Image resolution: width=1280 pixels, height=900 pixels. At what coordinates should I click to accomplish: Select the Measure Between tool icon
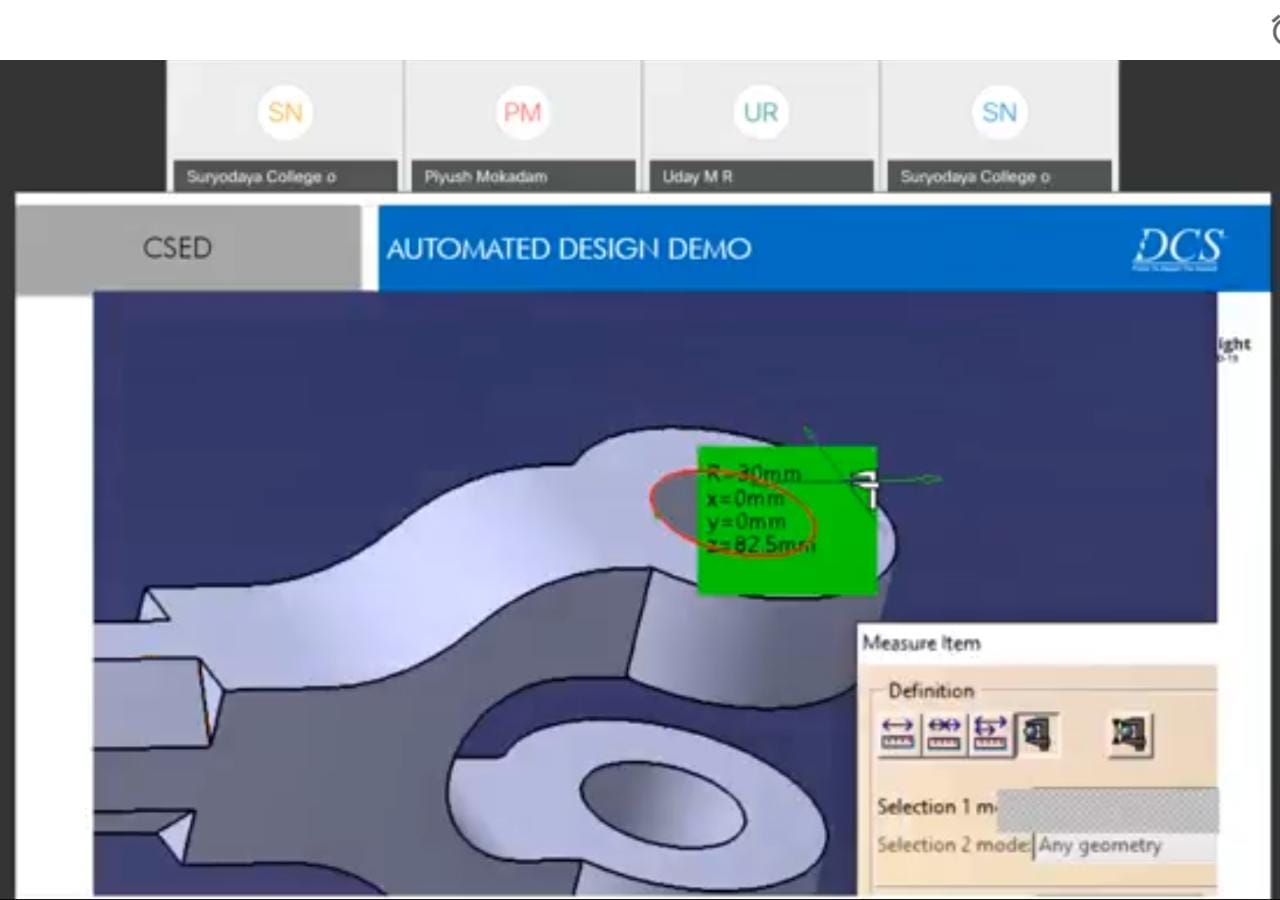point(899,735)
